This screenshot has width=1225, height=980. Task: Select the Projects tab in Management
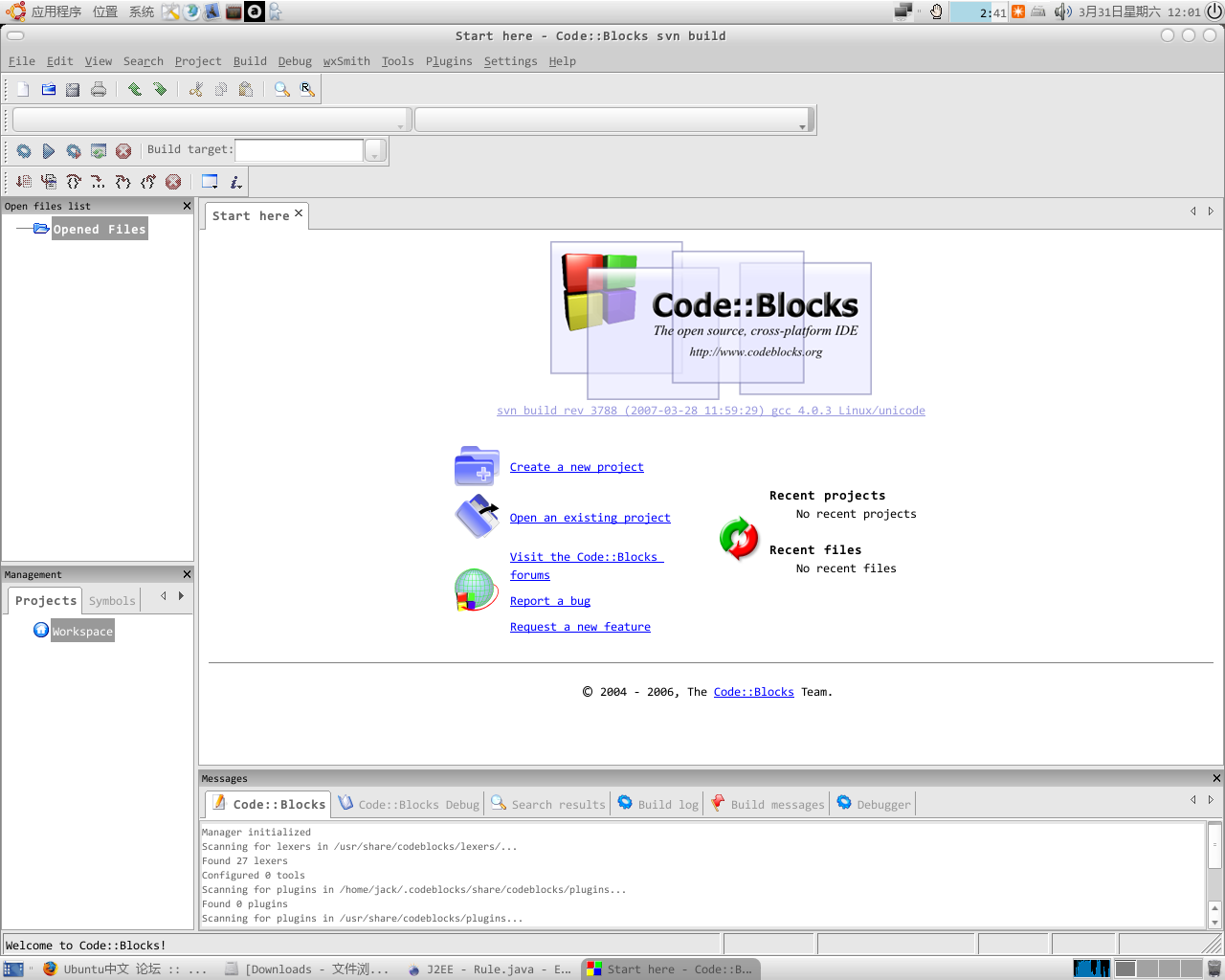(45, 600)
